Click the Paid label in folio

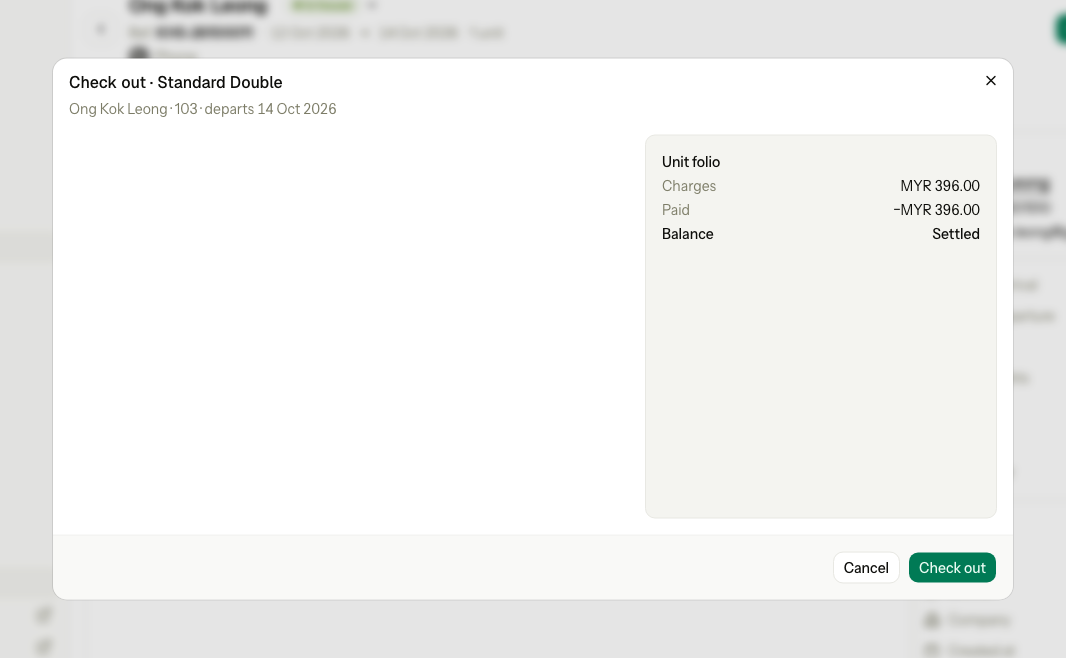pyautogui.click(x=676, y=209)
